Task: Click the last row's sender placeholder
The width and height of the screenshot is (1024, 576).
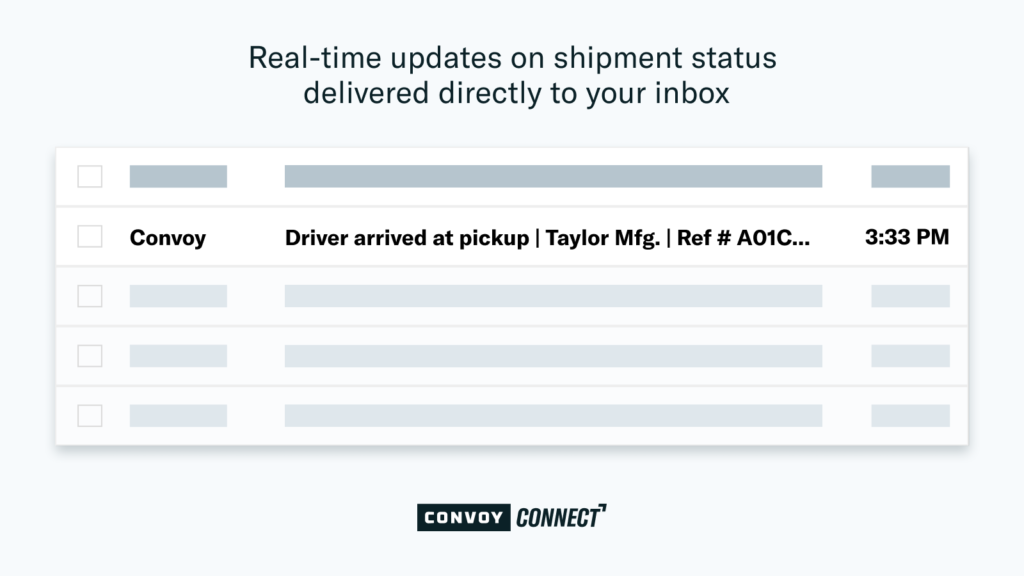Action: point(178,415)
